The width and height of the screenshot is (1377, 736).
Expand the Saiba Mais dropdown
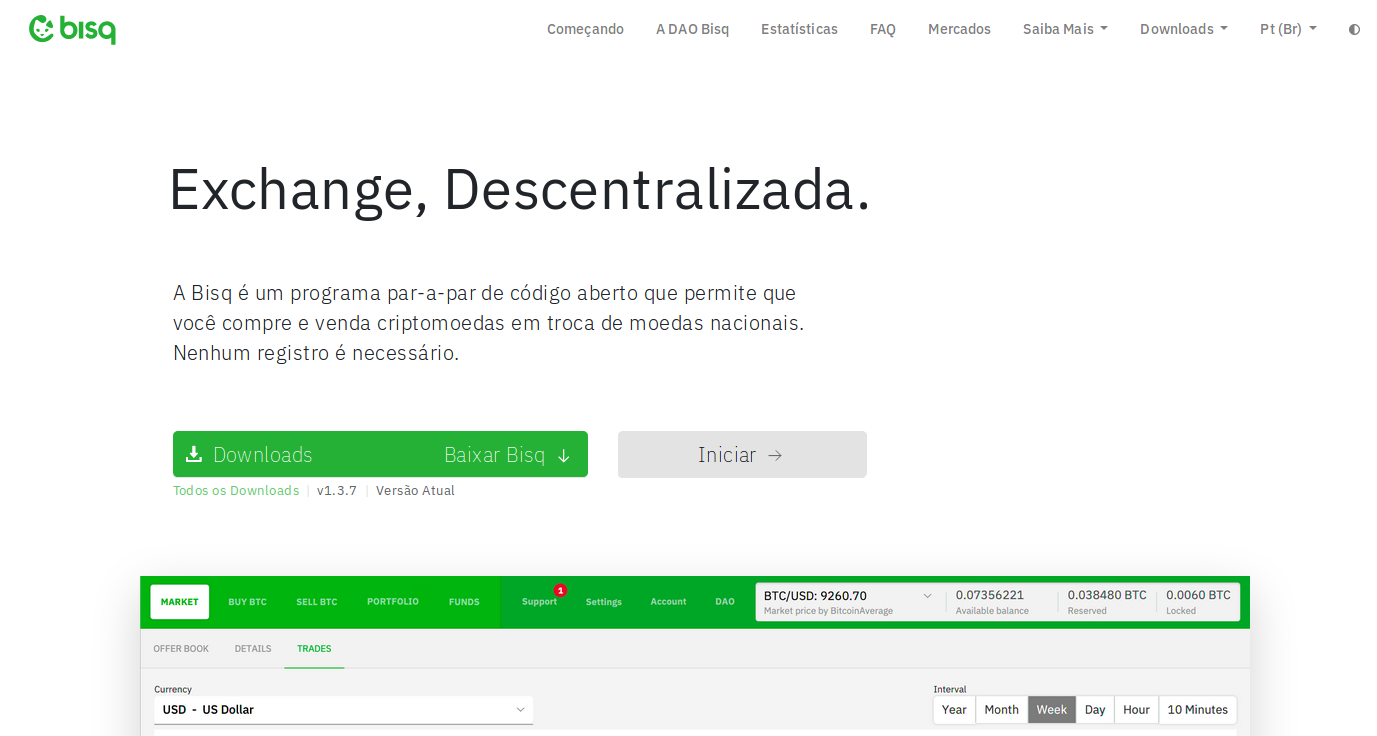click(1065, 30)
